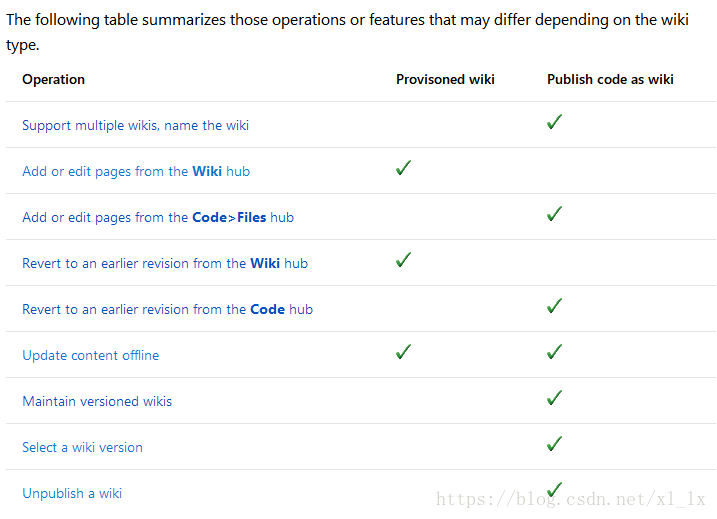Viewport: 717px width, 519px height.
Task: Click the checkmark in the Revert from Code hub row
Action: tap(554, 306)
